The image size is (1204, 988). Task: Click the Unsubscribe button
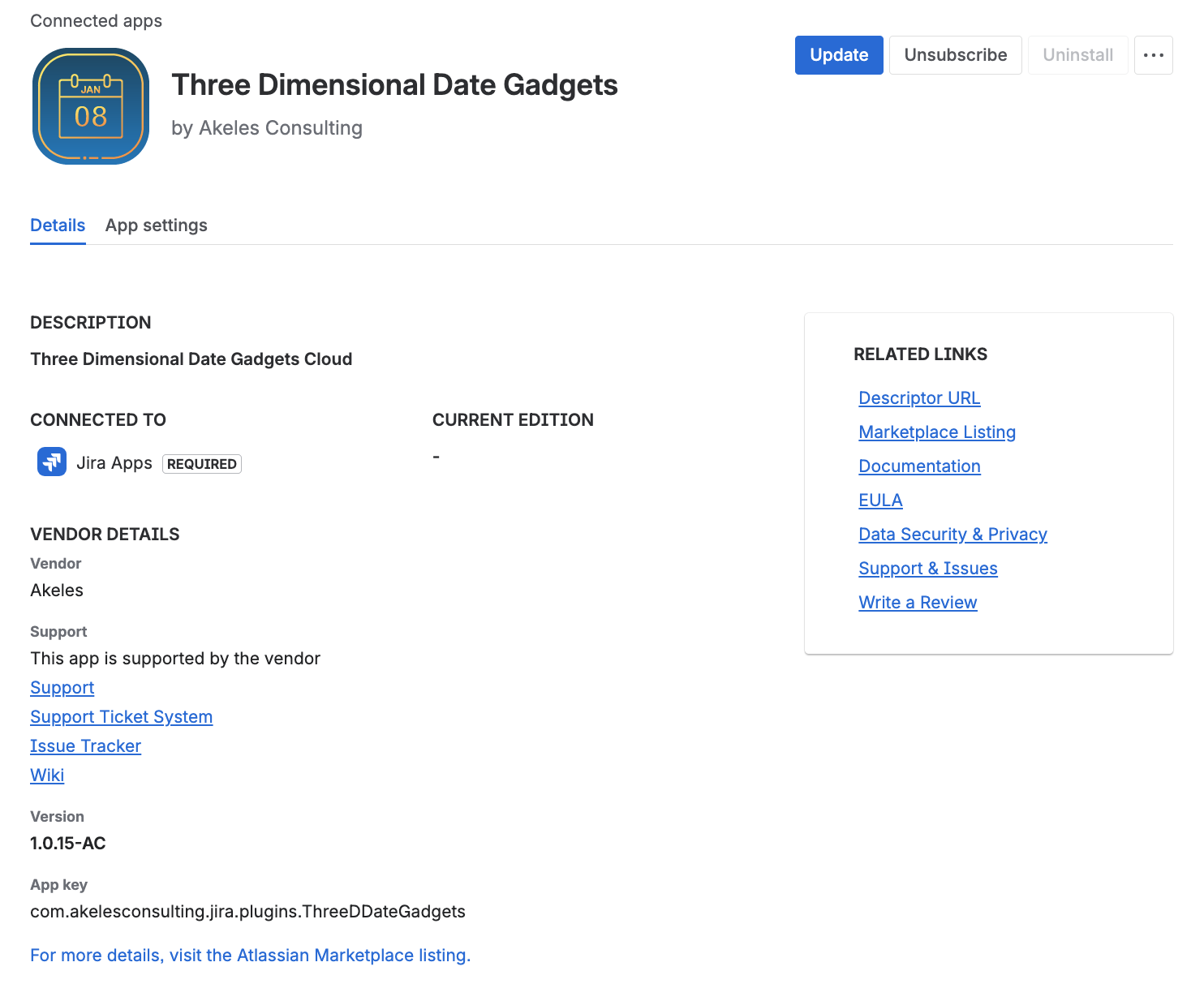click(x=955, y=54)
